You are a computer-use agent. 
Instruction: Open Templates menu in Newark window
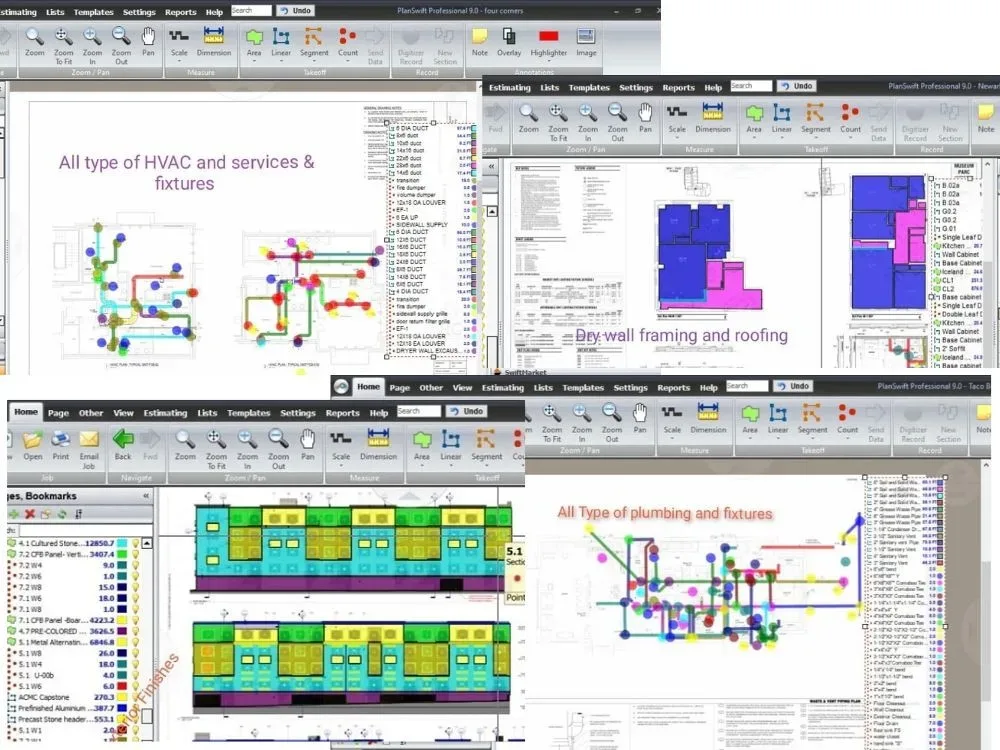pos(589,88)
